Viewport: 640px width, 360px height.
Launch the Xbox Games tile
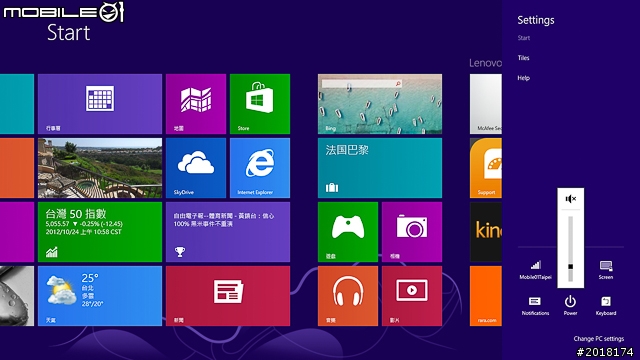pos(348,232)
